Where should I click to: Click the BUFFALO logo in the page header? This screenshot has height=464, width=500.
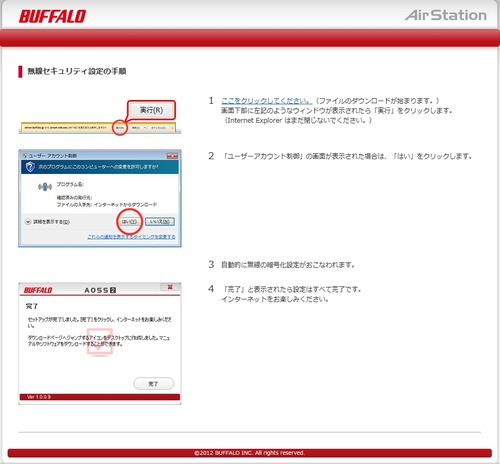(52, 16)
